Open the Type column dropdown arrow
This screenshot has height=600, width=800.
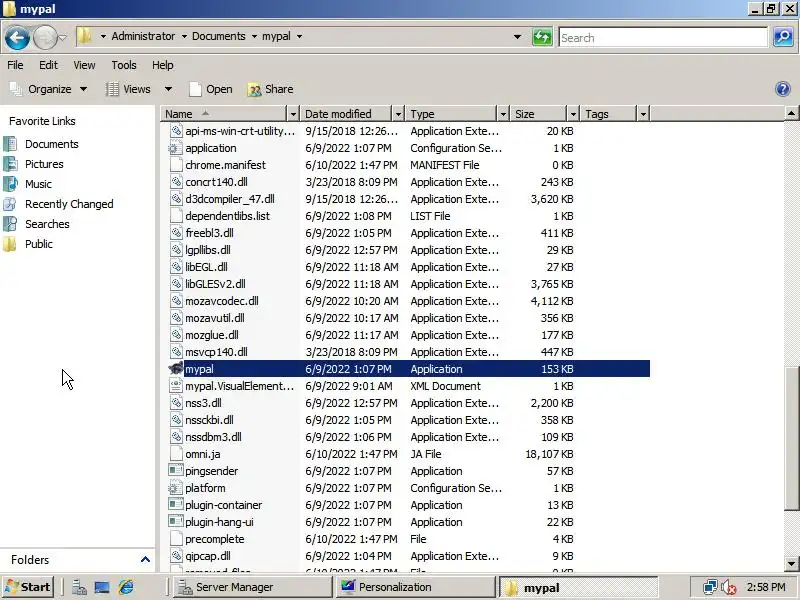(503, 114)
